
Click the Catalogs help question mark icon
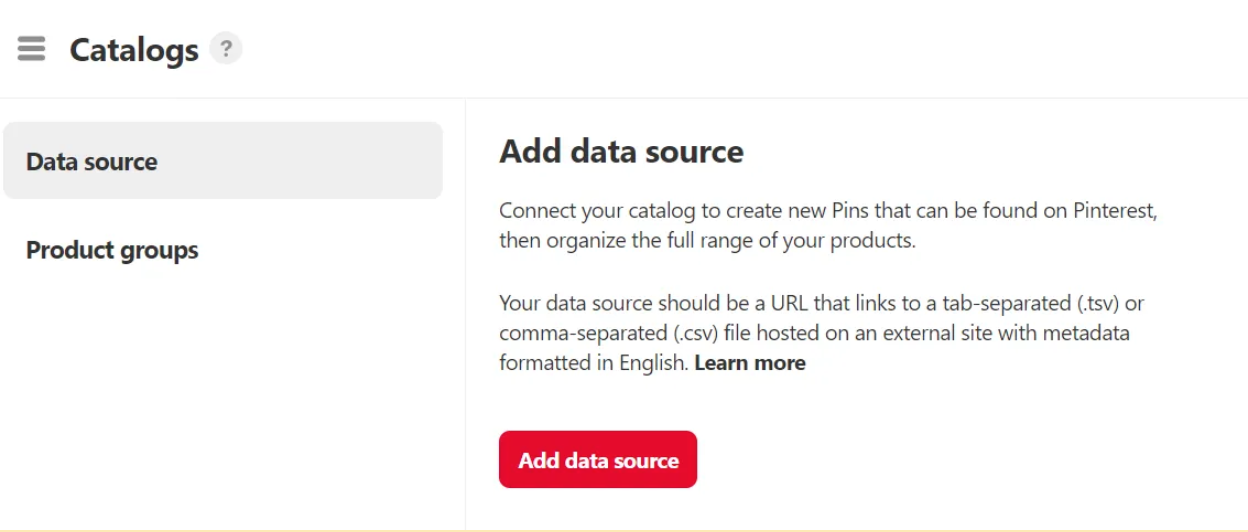226,48
